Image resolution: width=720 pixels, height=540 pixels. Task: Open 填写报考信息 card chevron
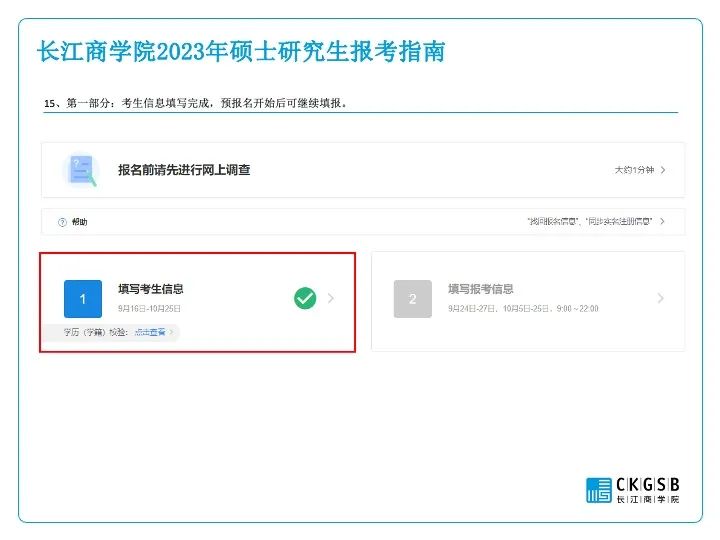coord(660,298)
